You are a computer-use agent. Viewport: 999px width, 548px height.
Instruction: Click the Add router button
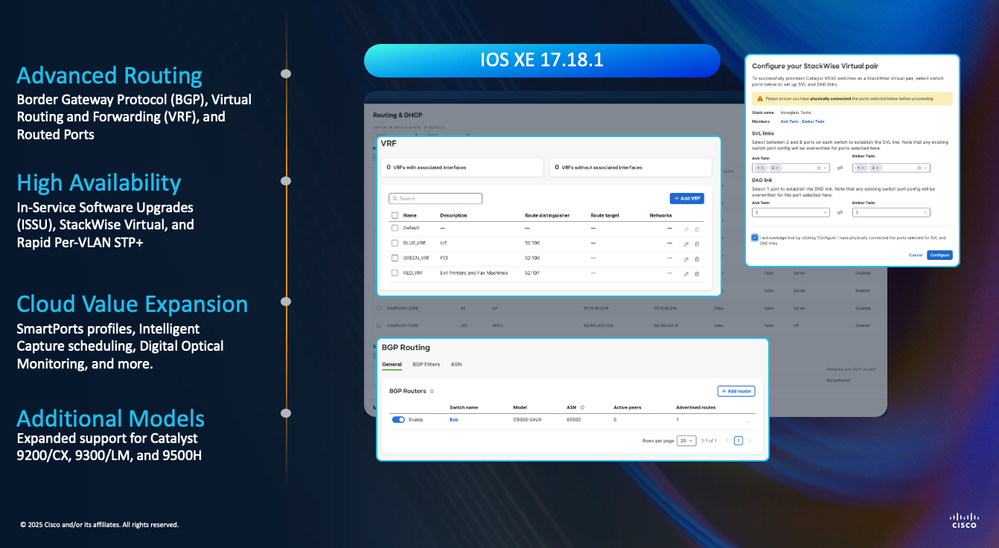[x=736, y=391]
